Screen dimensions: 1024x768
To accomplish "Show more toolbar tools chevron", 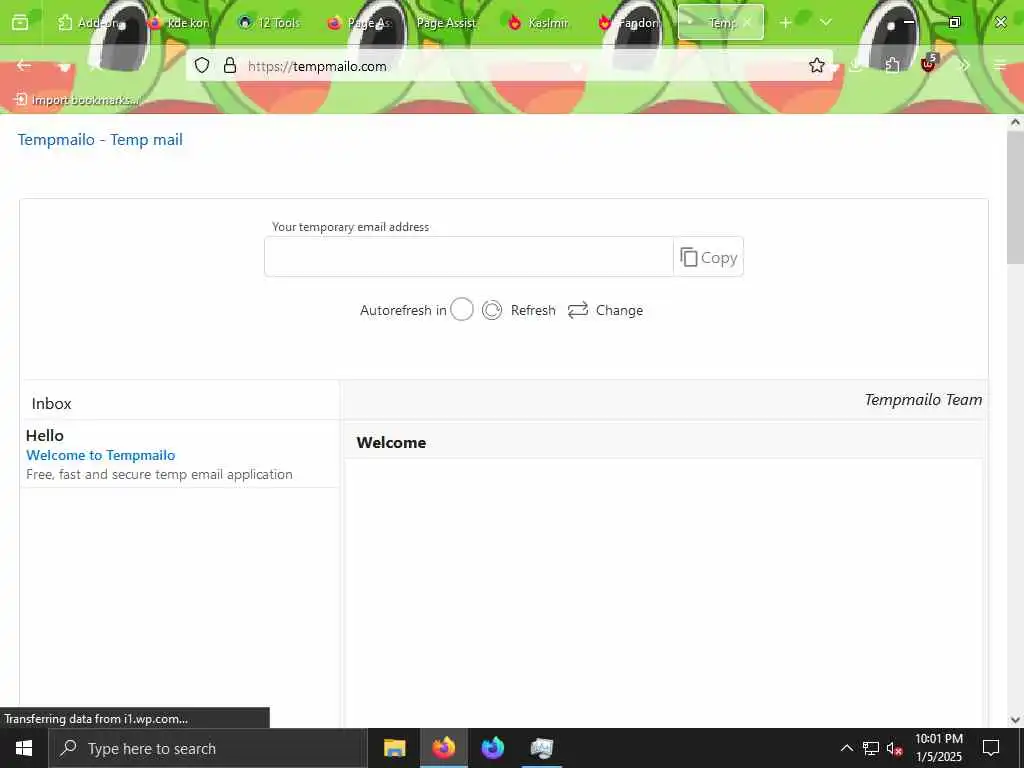I will [965, 65].
